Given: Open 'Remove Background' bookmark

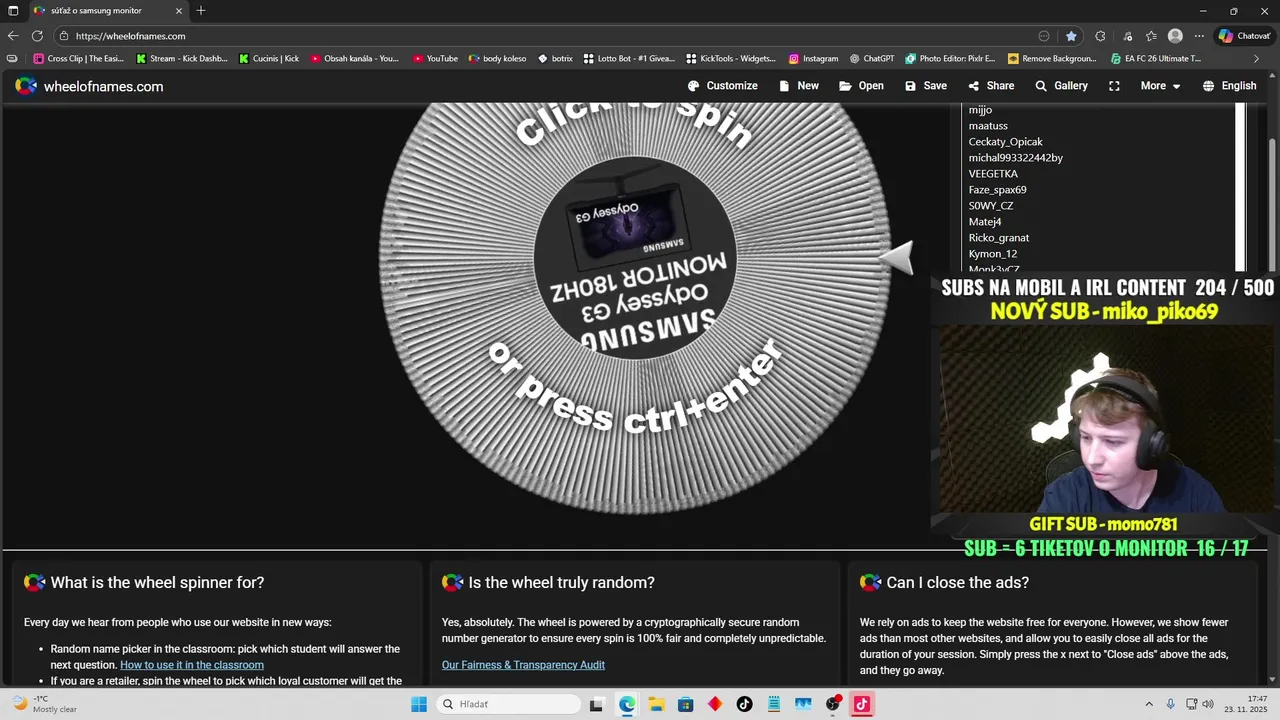Looking at the screenshot, I should click(1052, 59).
